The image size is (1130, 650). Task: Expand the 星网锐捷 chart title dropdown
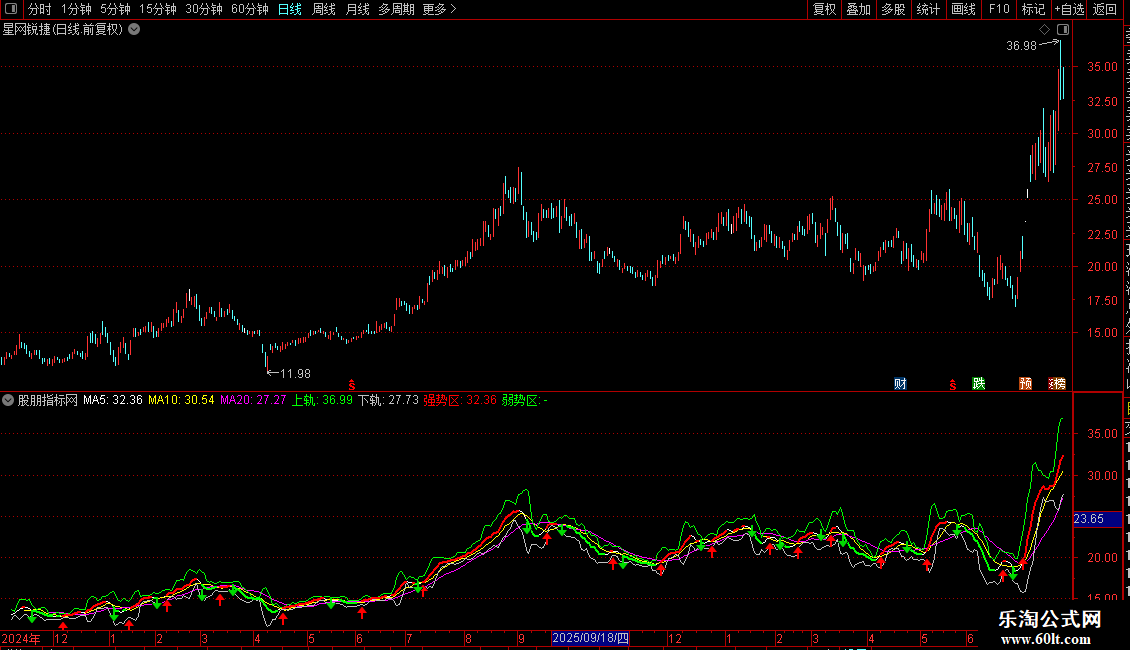[x=134, y=30]
